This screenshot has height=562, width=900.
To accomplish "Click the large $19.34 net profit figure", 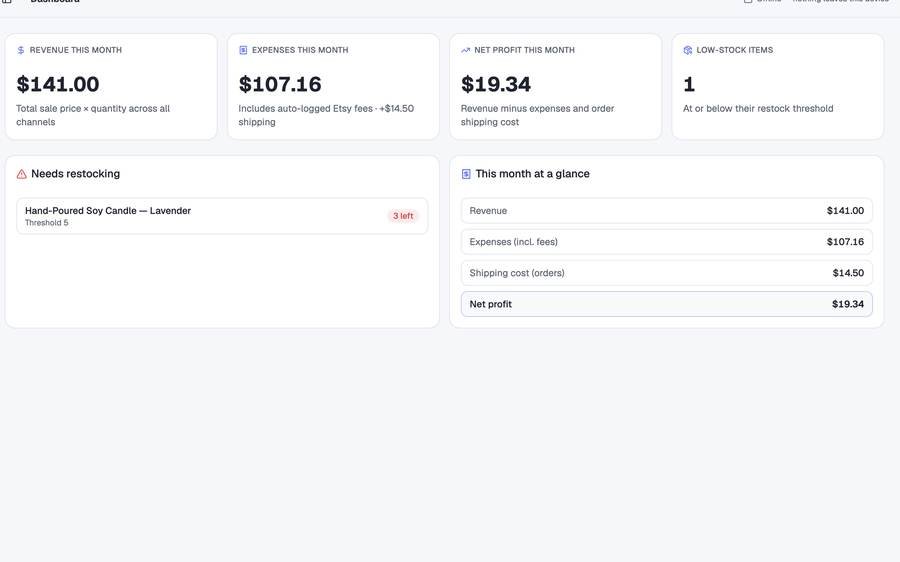I will (x=496, y=84).
